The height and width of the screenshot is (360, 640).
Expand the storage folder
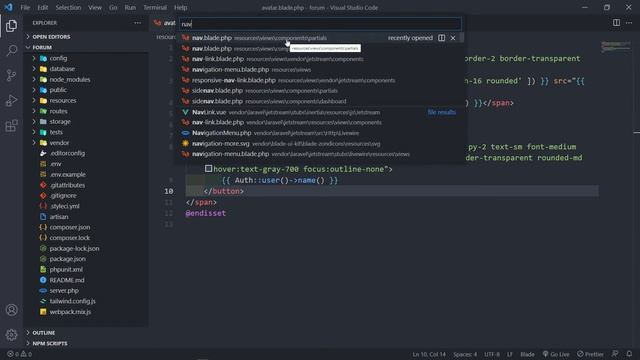coord(86,122)
